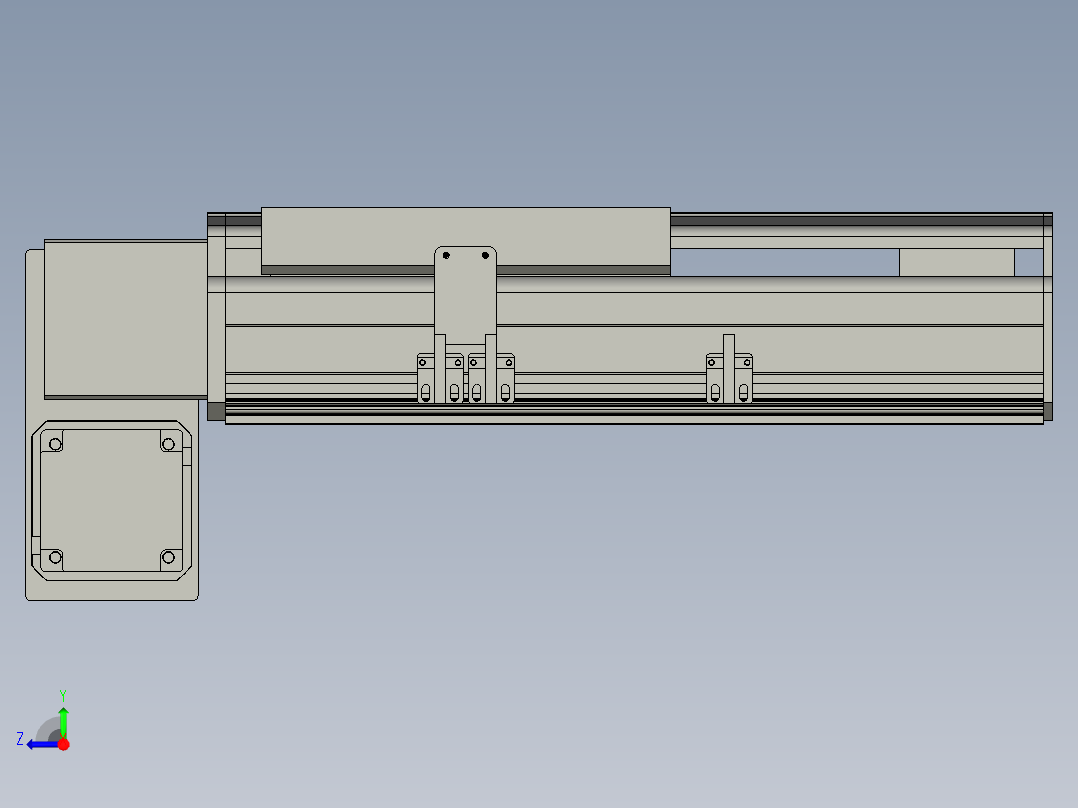Select the sensor flag bracket with two holes
Screen dimensions: 1078x808
pos(465,296)
